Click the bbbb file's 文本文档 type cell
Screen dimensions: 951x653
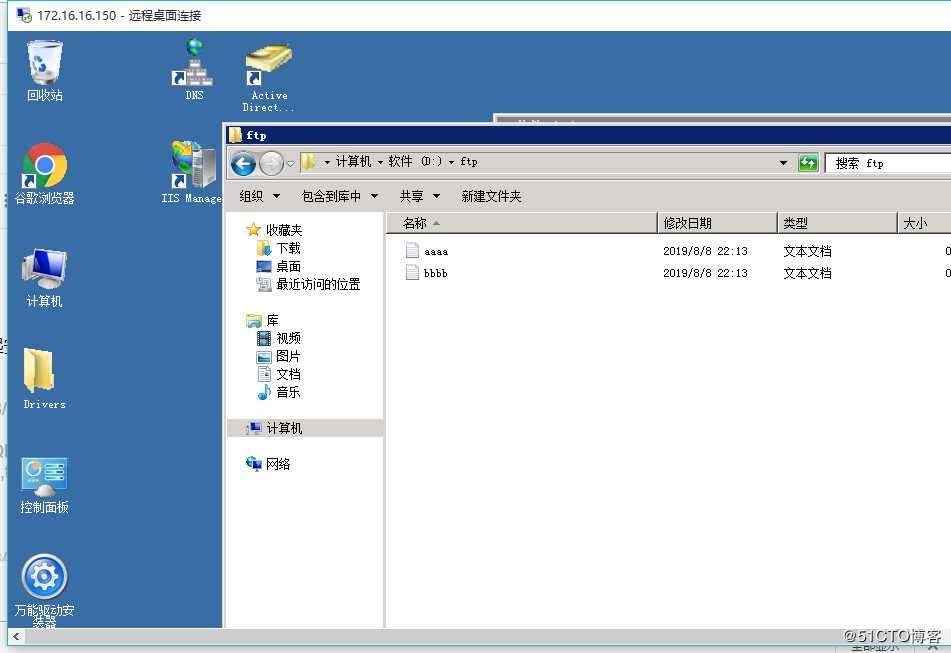(807, 273)
